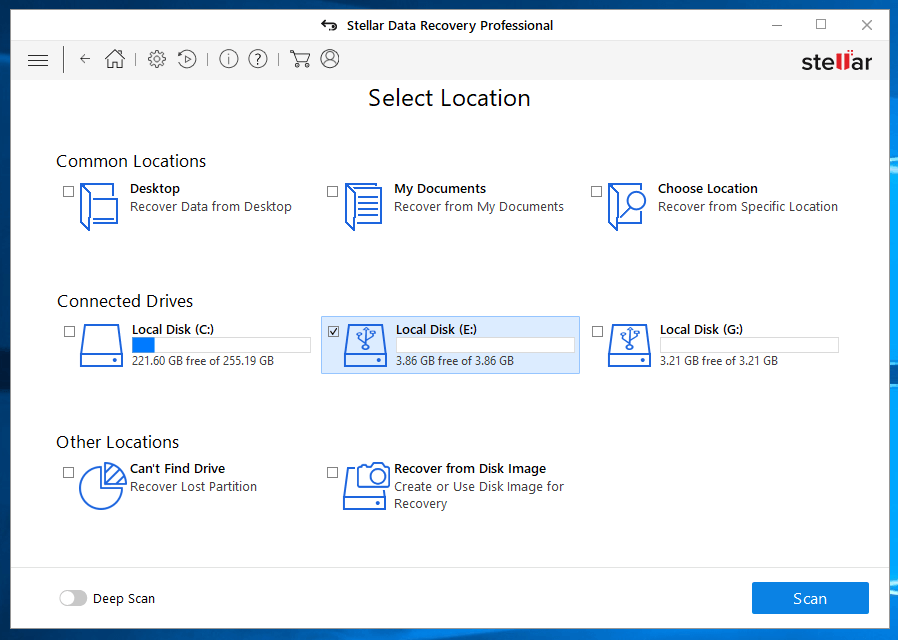
Task: Start the Scan button
Action: (810, 598)
